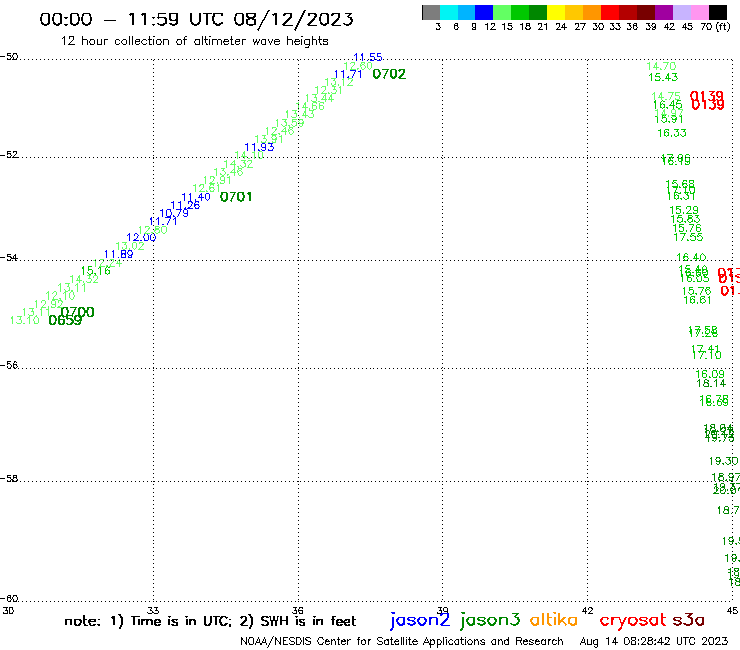
Task: Click the timestamp Aug 14 08:28:42 UTC 2023
Action: coord(654,641)
